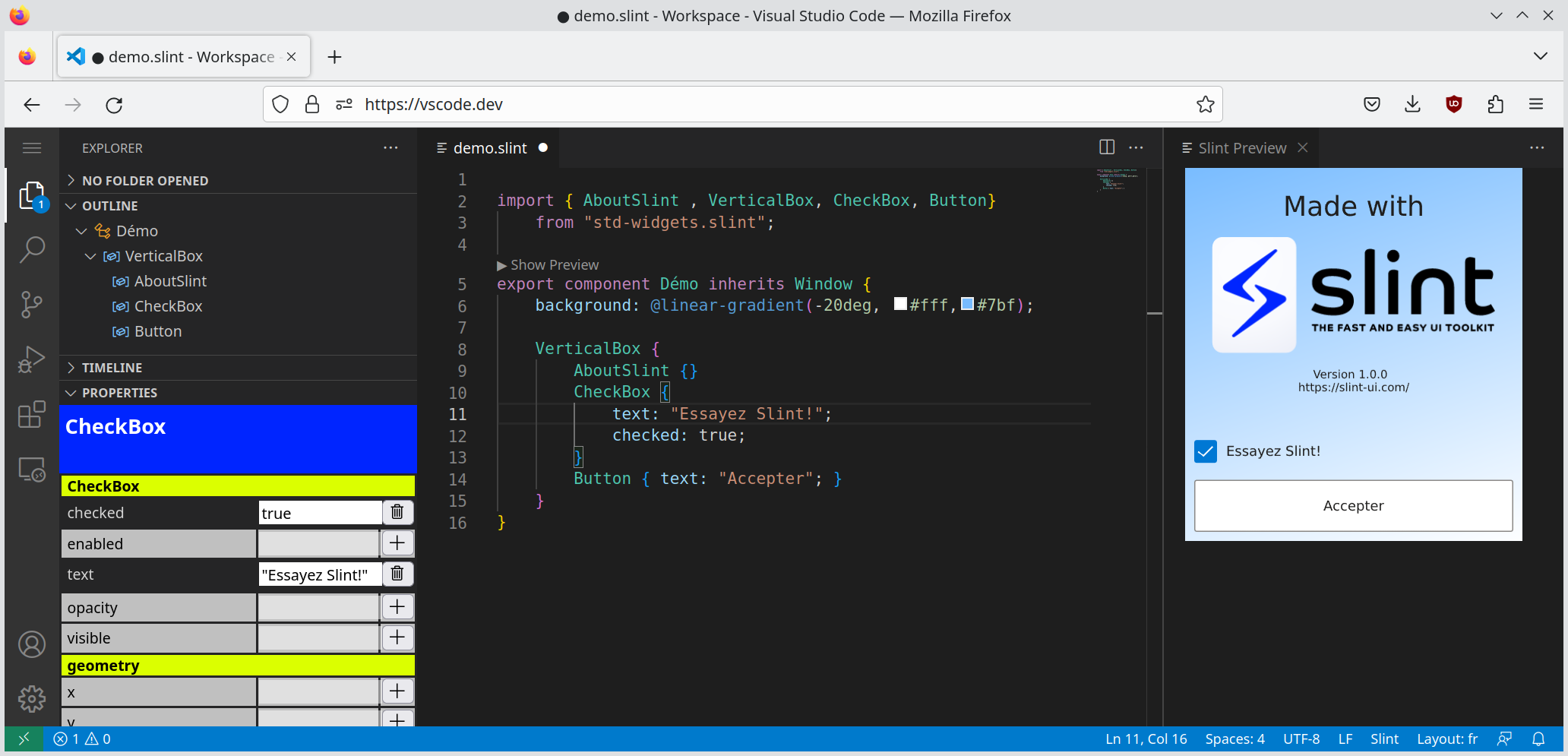Bookmark this page with the star

pos(1205,104)
